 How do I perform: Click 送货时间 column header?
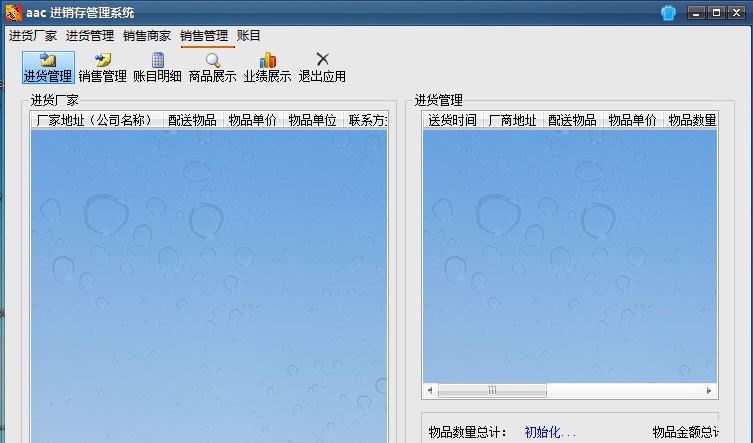click(453, 120)
